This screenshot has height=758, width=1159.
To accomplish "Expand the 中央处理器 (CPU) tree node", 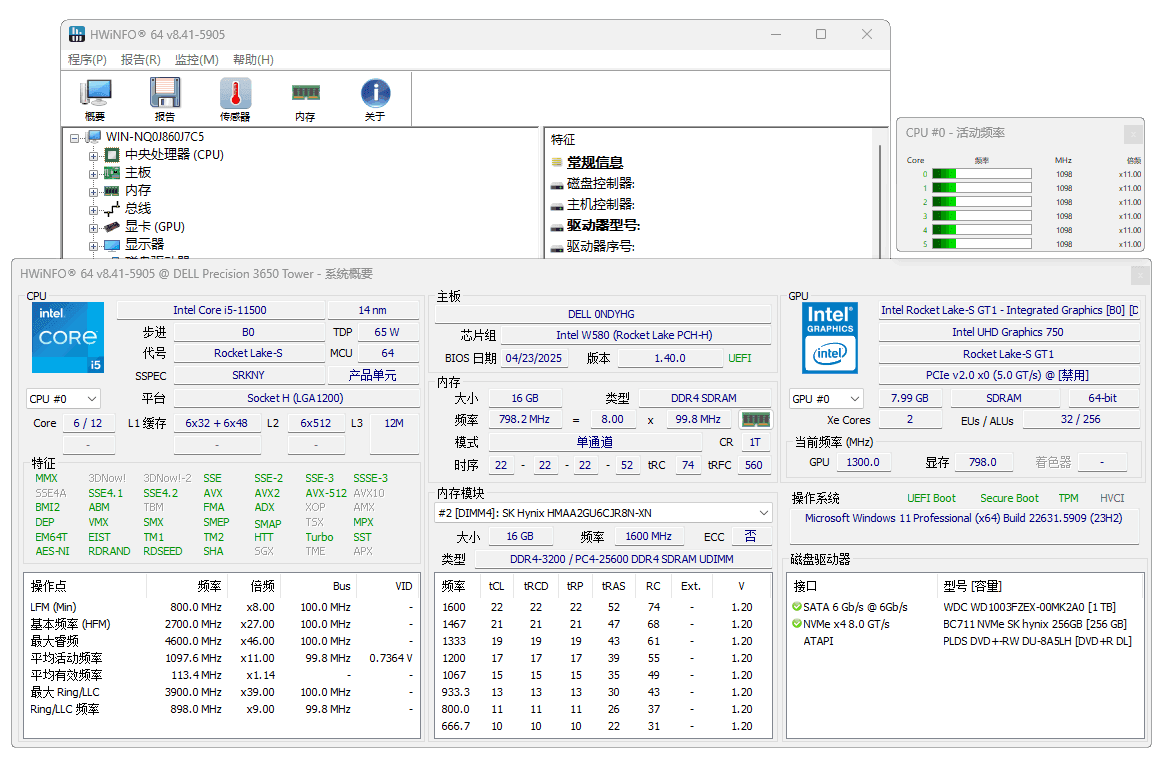I will 95,154.
